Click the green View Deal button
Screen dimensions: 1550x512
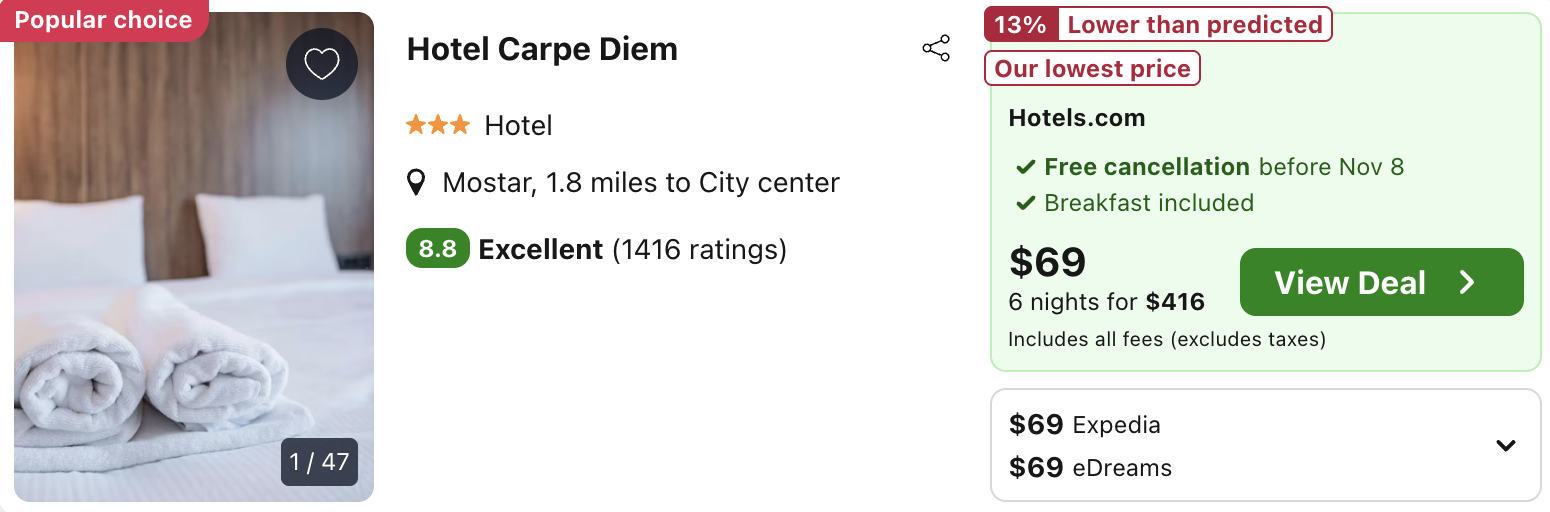tap(1381, 282)
